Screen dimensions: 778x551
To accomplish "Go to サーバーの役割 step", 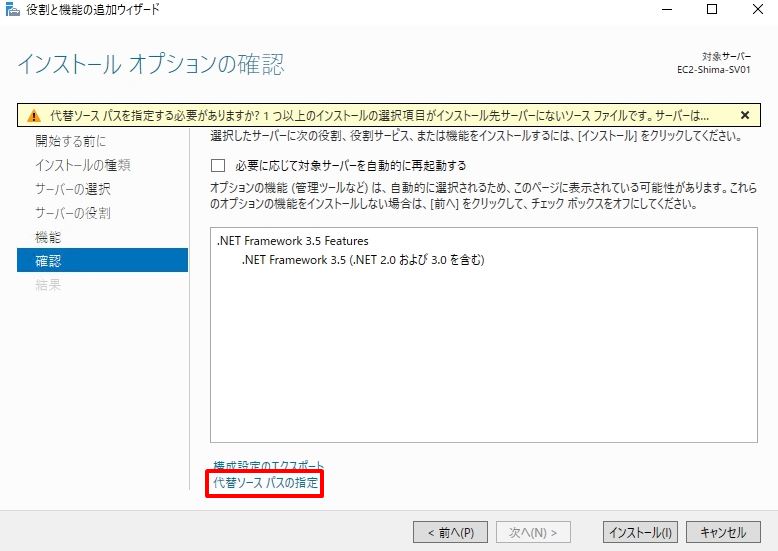I will click(x=72, y=213).
